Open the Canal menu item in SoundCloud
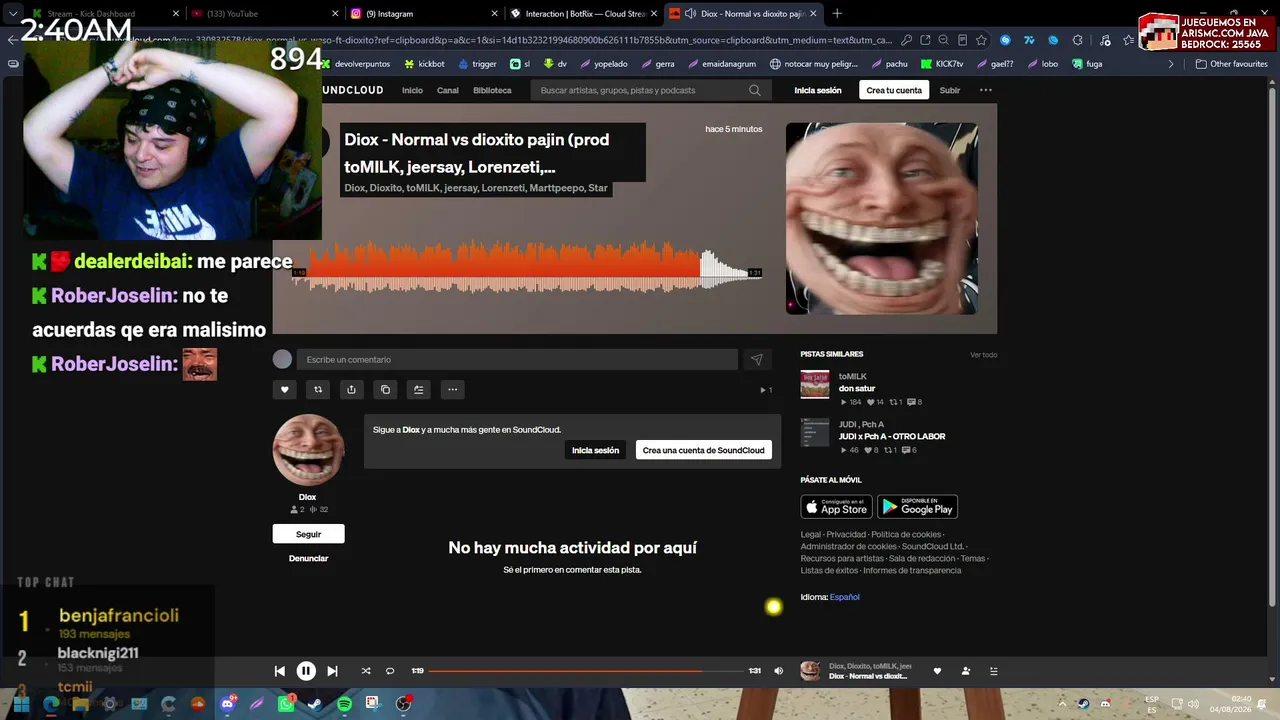 (448, 90)
